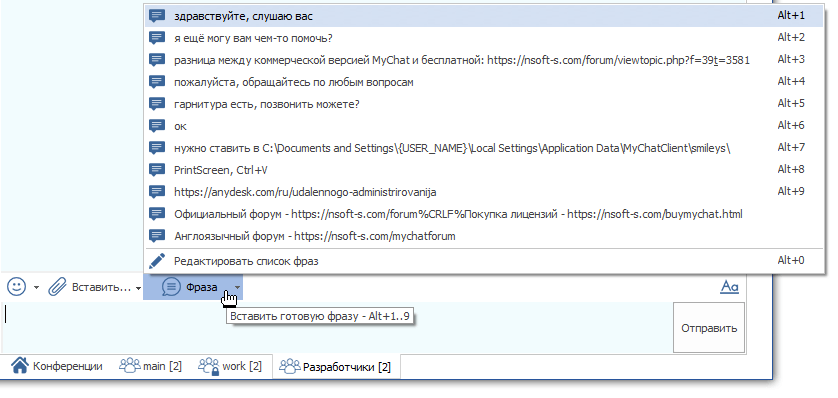The image size is (838, 398).
Task: Open the smiley emoticon picker
Action: [x=16, y=287]
